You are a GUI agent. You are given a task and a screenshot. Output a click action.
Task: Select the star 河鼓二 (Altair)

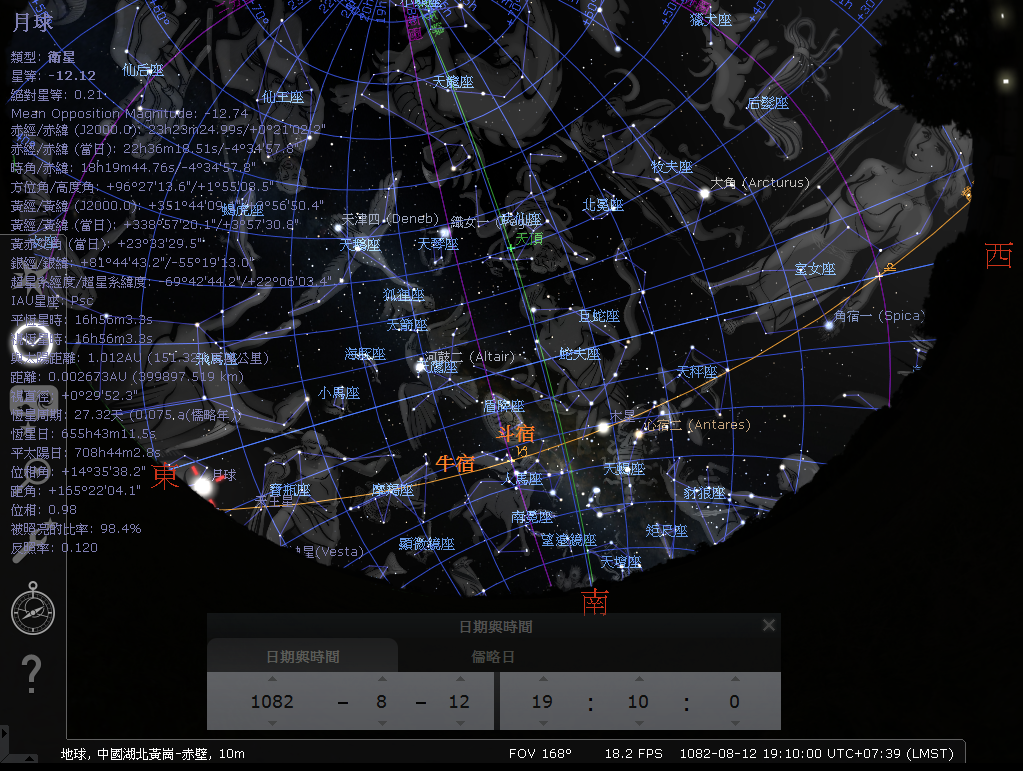420,366
